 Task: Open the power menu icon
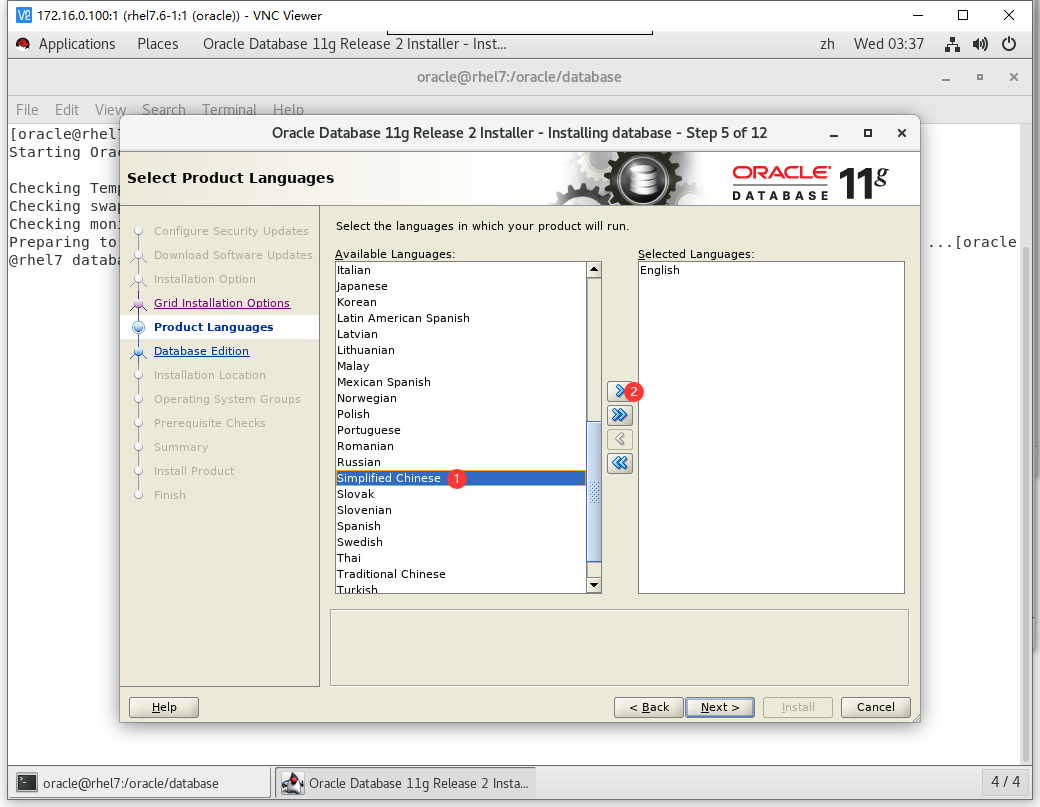[x=1009, y=44]
